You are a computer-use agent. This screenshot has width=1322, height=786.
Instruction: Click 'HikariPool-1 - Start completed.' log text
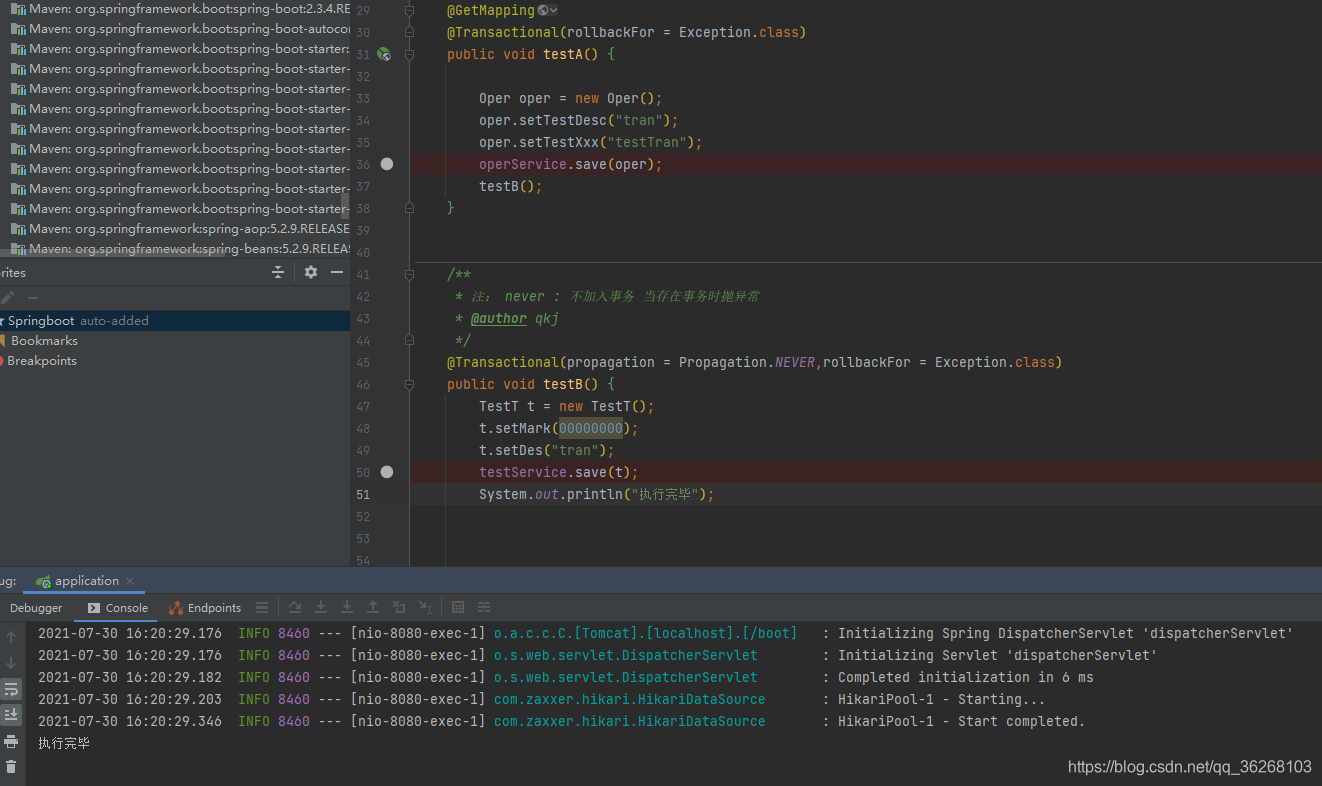[x=961, y=721]
